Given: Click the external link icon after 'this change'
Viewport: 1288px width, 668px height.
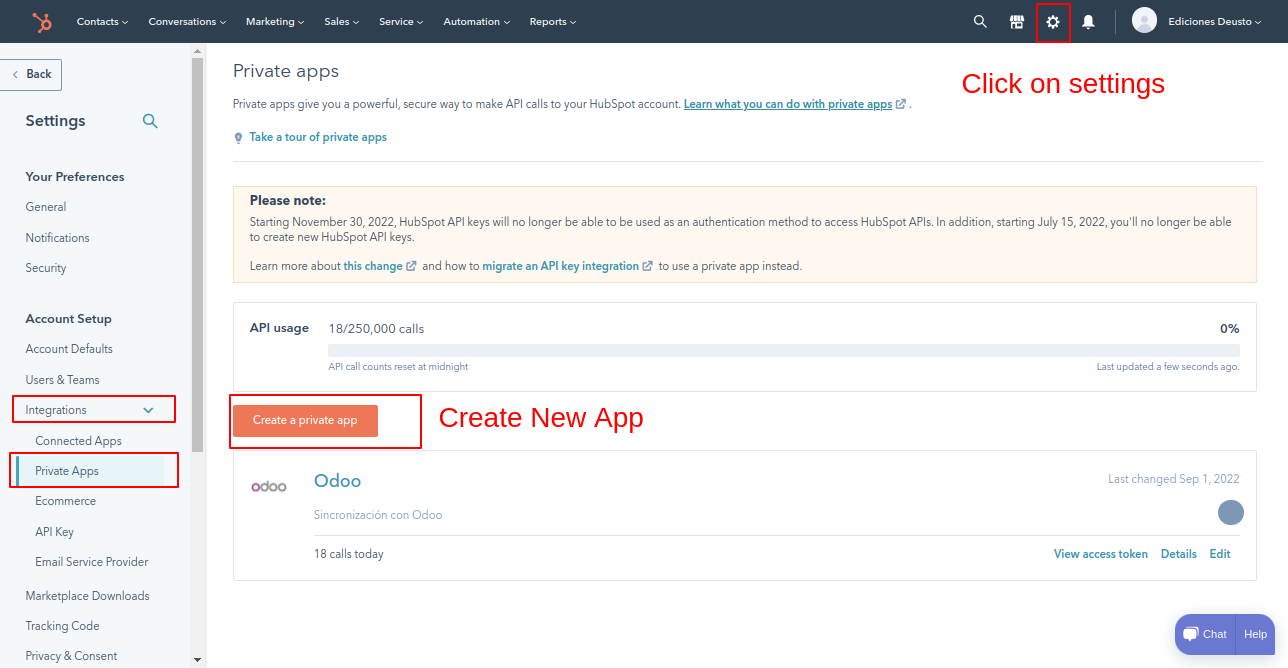Looking at the screenshot, I should (x=411, y=266).
